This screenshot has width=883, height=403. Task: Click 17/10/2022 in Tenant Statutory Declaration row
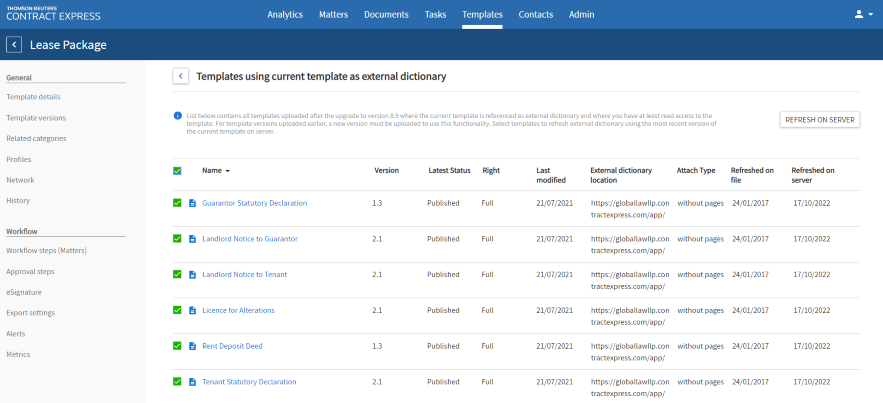pos(811,382)
